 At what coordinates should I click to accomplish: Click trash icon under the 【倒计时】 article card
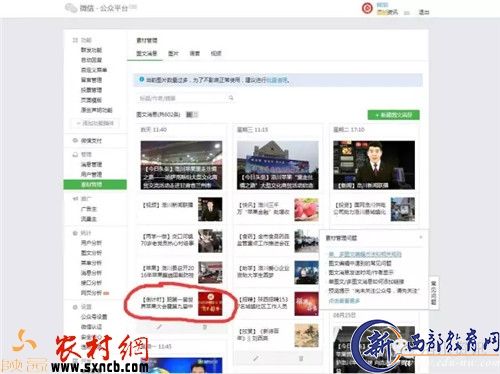205,327
